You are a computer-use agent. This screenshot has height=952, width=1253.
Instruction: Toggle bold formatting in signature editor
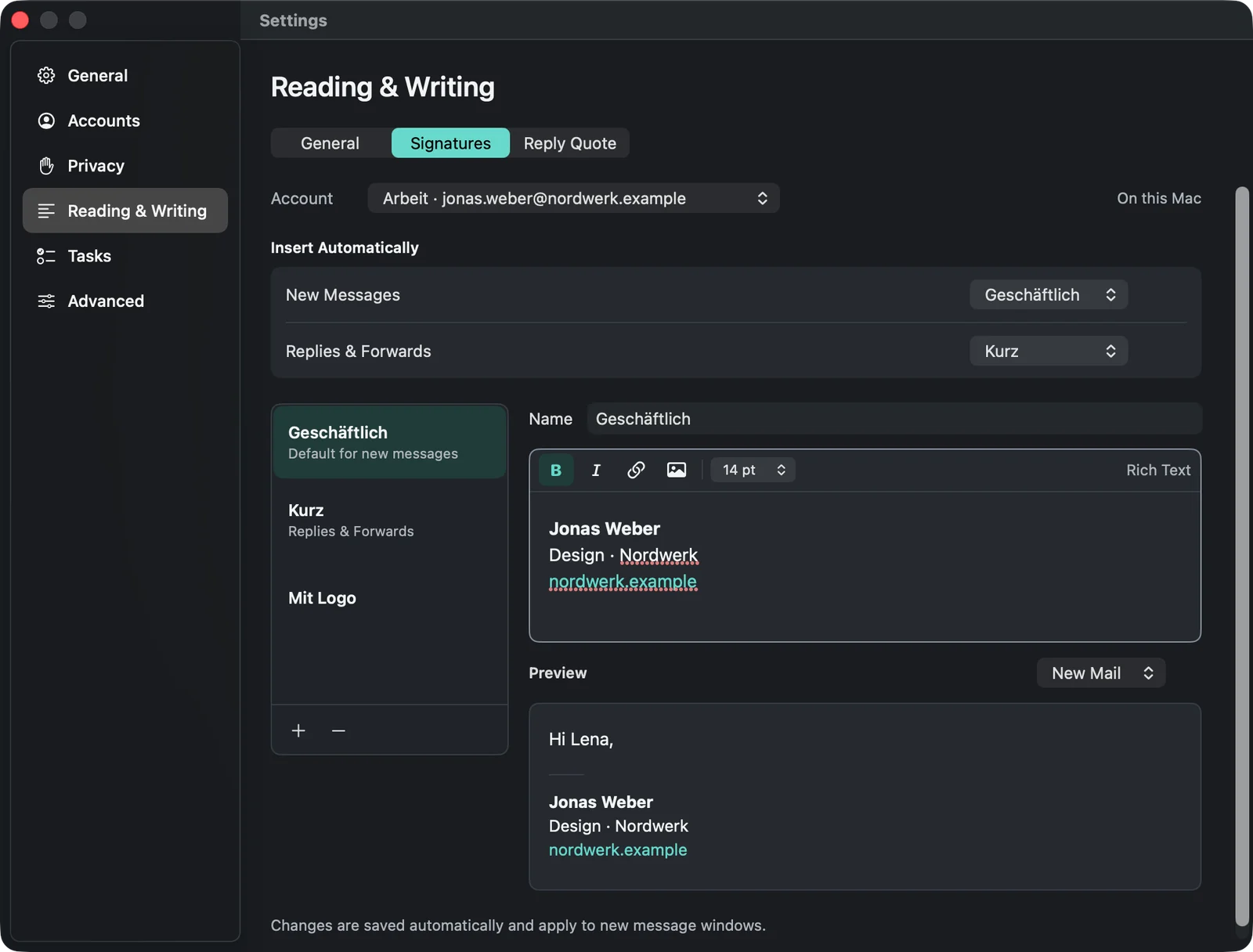(x=556, y=470)
